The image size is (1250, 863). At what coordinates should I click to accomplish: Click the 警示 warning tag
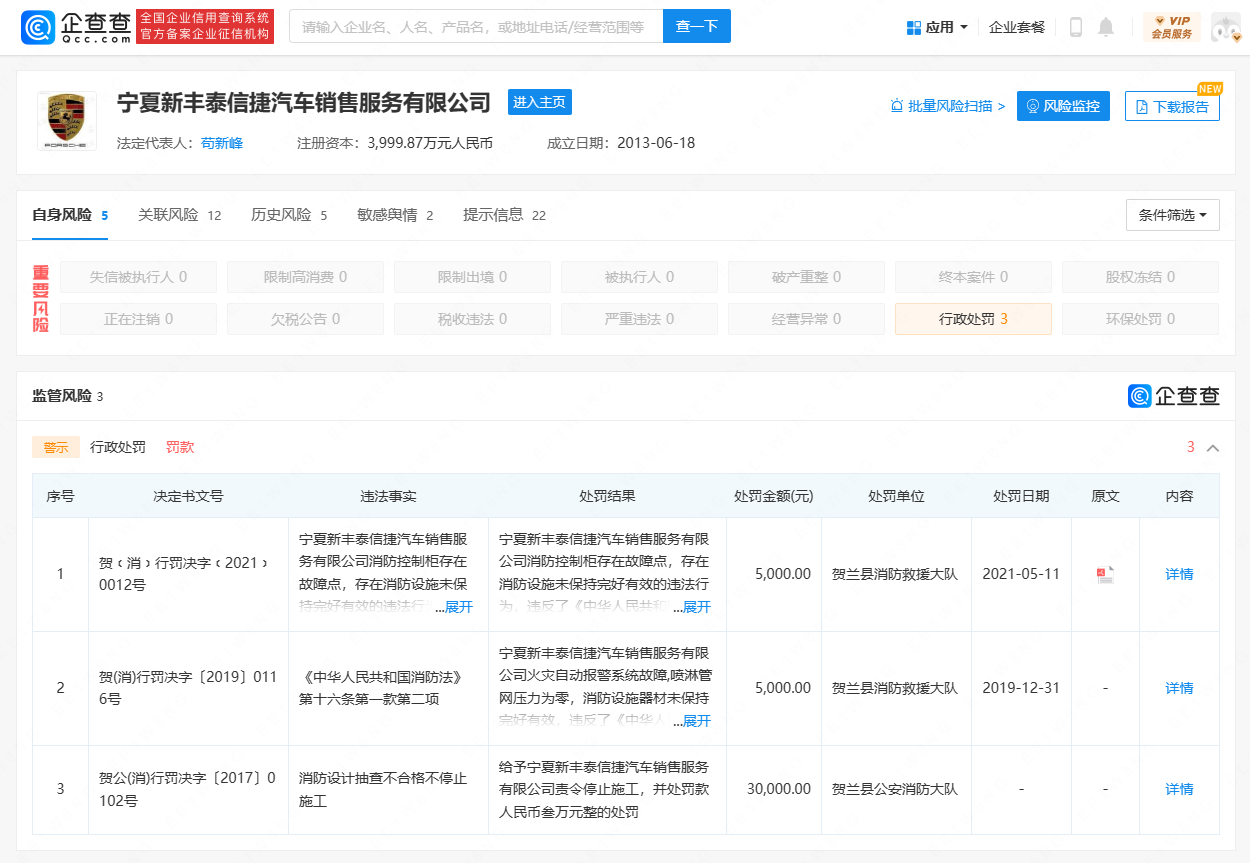[x=56, y=447]
